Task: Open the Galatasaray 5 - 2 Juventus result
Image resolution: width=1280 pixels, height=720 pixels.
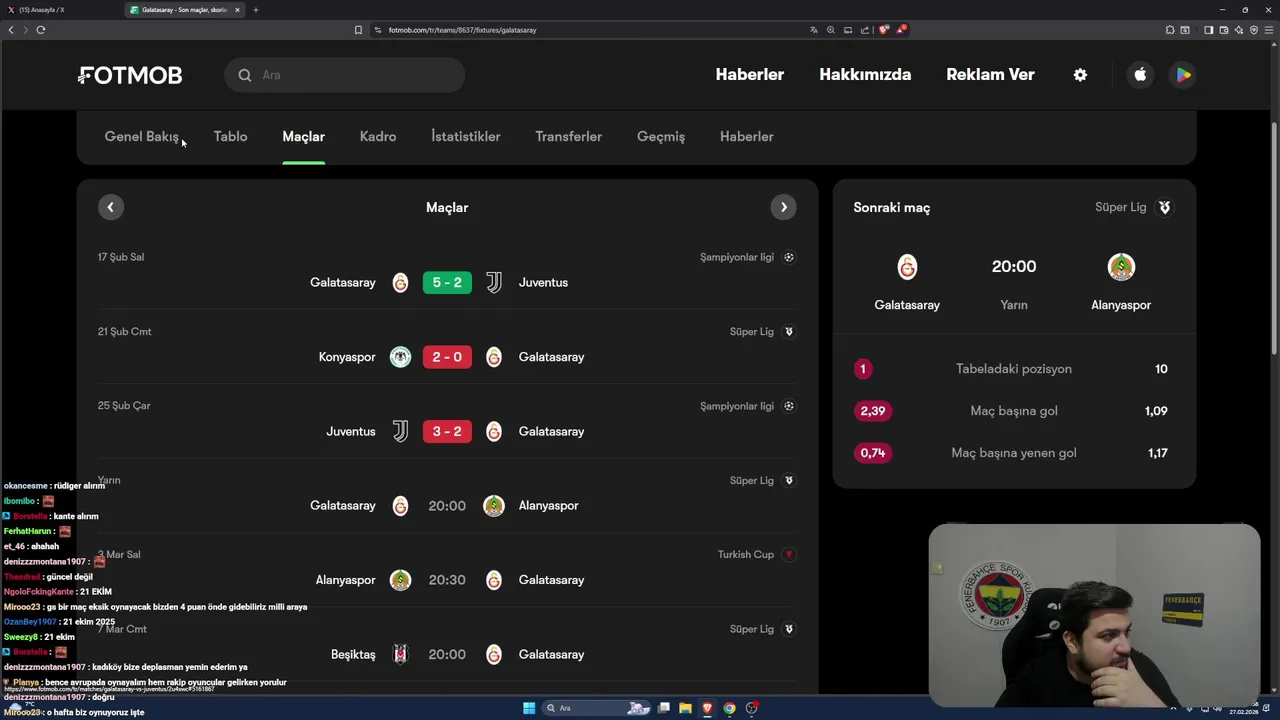Action: [x=447, y=283]
